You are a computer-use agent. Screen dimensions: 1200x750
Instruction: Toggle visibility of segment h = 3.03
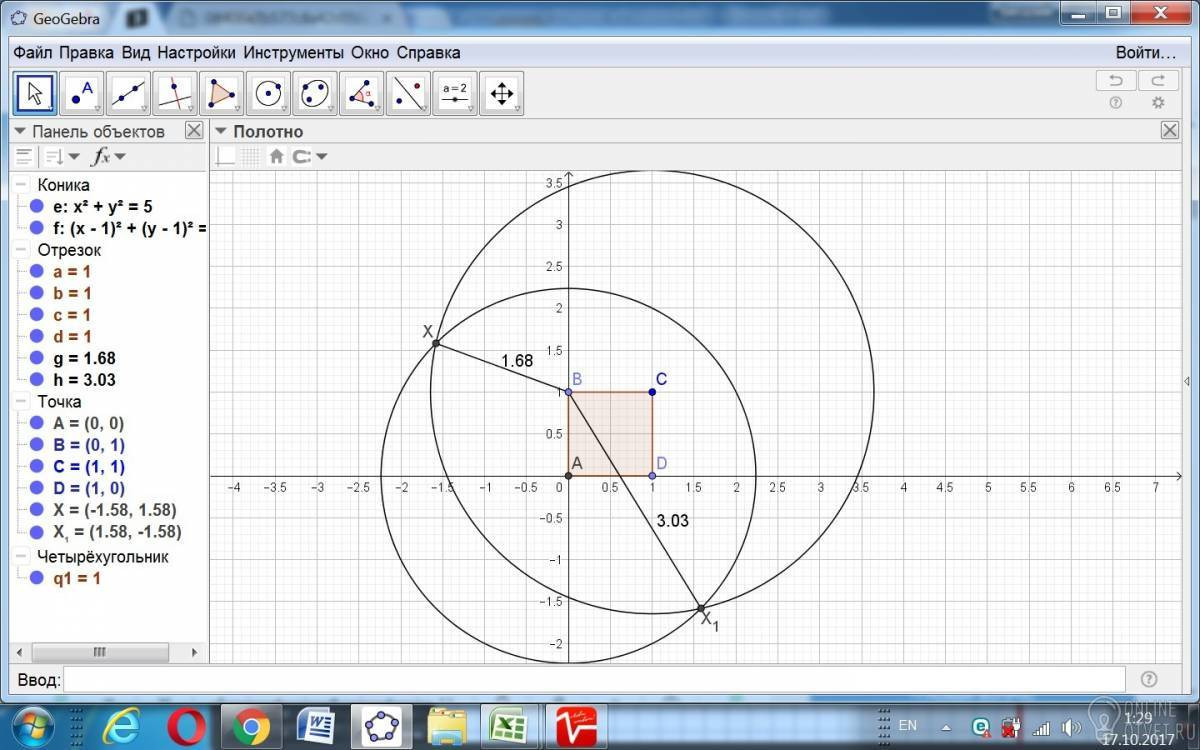click(37, 380)
